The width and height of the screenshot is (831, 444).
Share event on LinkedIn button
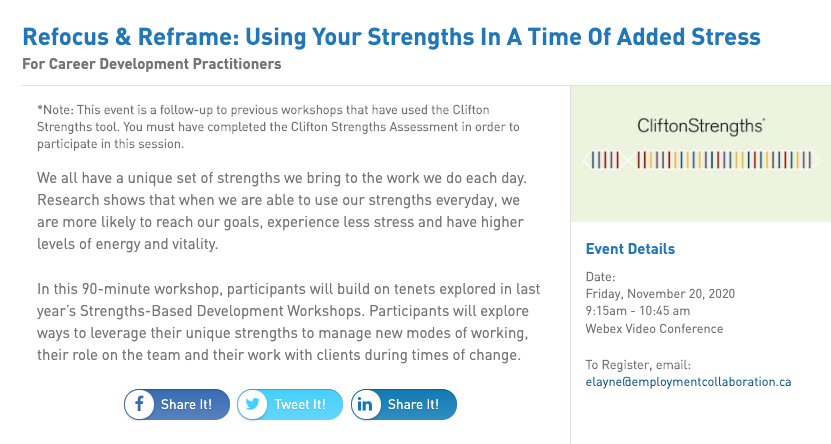[403, 404]
